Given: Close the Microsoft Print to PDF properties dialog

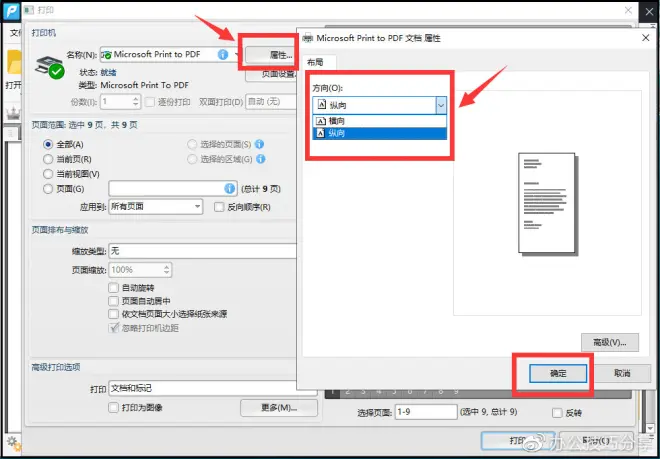Looking at the screenshot, I should (x=646, y=38).
